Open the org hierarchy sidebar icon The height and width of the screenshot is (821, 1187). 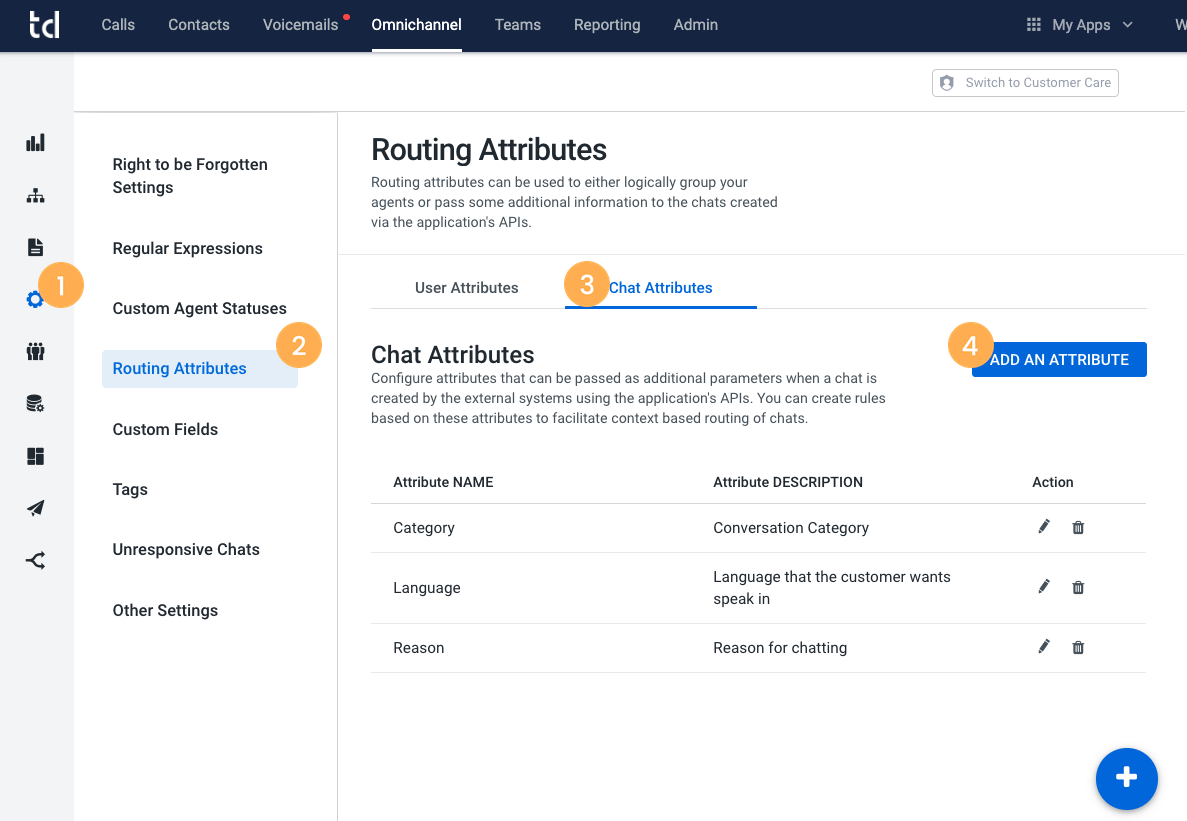(36, 195)
